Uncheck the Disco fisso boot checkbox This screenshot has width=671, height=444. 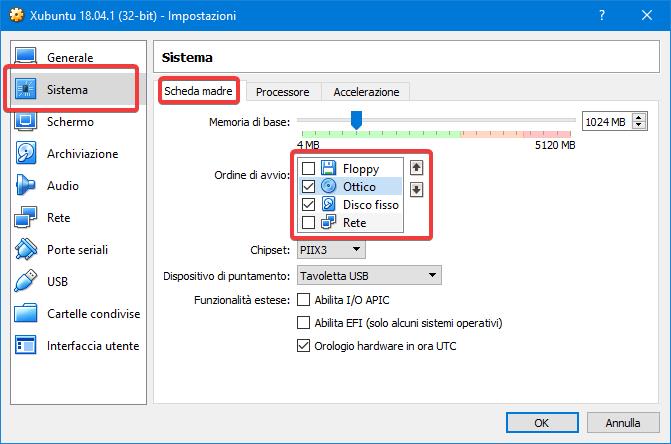[308, 204]
